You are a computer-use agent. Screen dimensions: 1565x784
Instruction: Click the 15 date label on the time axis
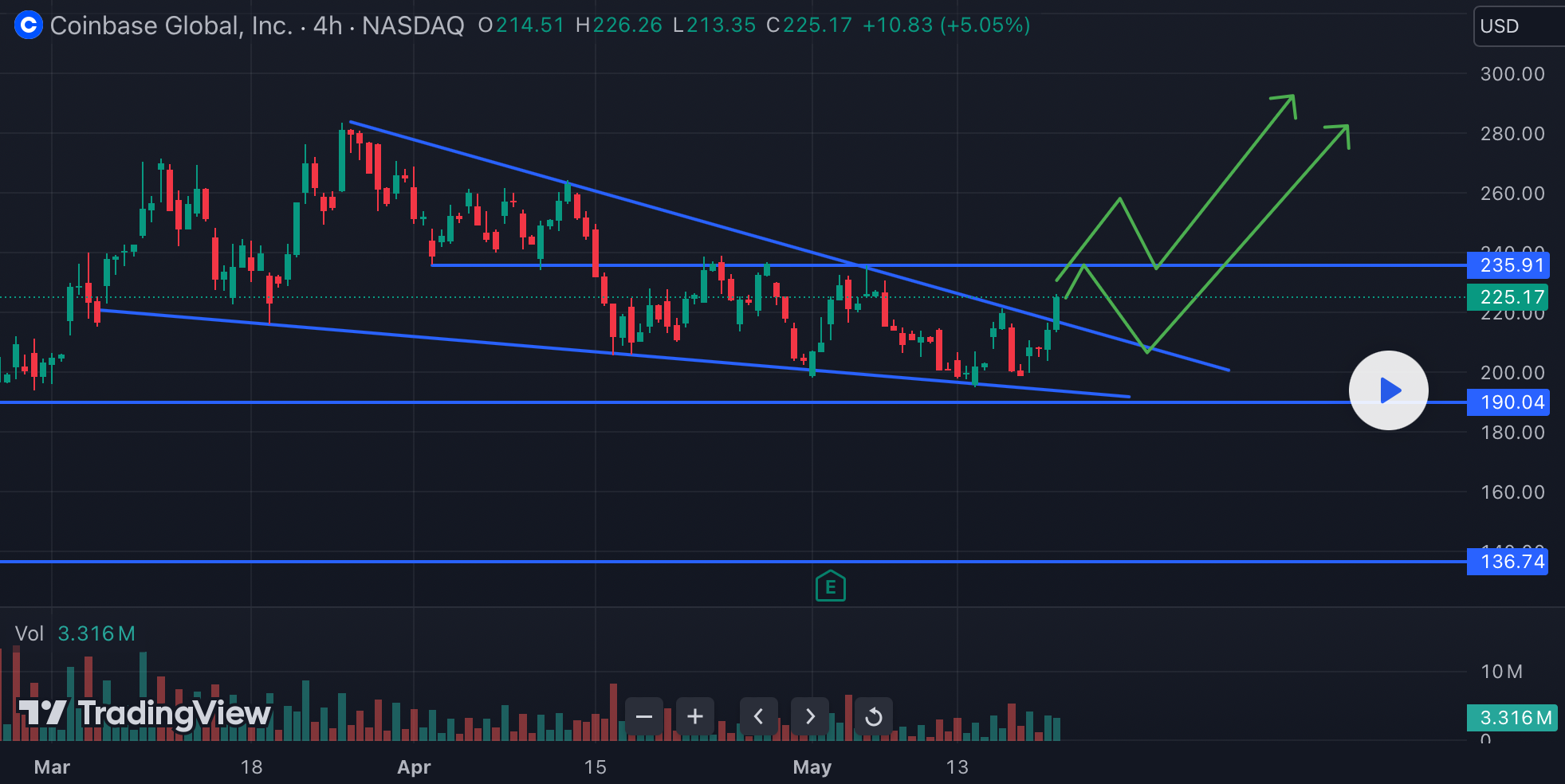tap(595, 767)
